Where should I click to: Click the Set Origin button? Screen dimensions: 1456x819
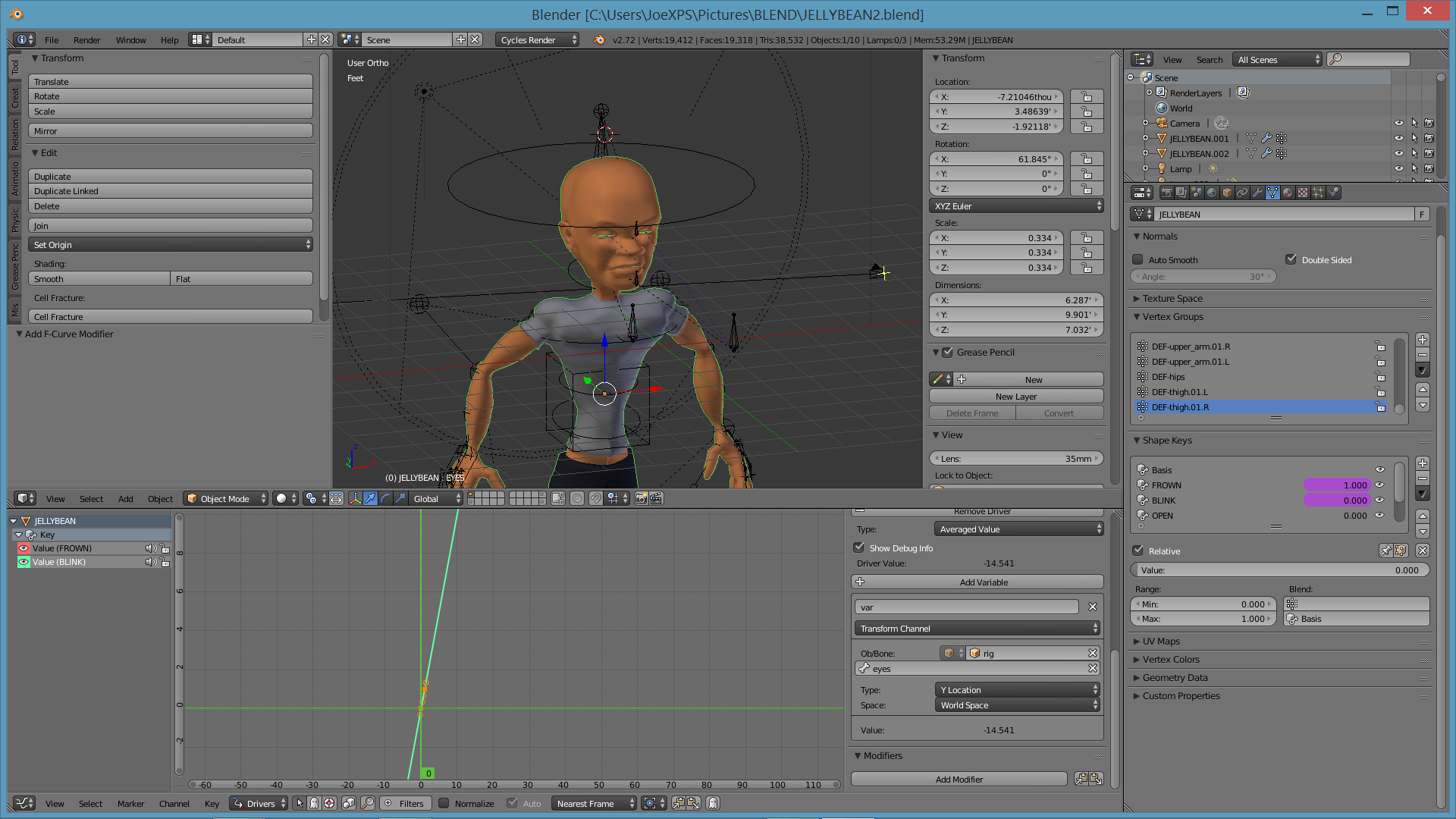pyautogui.click(x=171, y=245)
